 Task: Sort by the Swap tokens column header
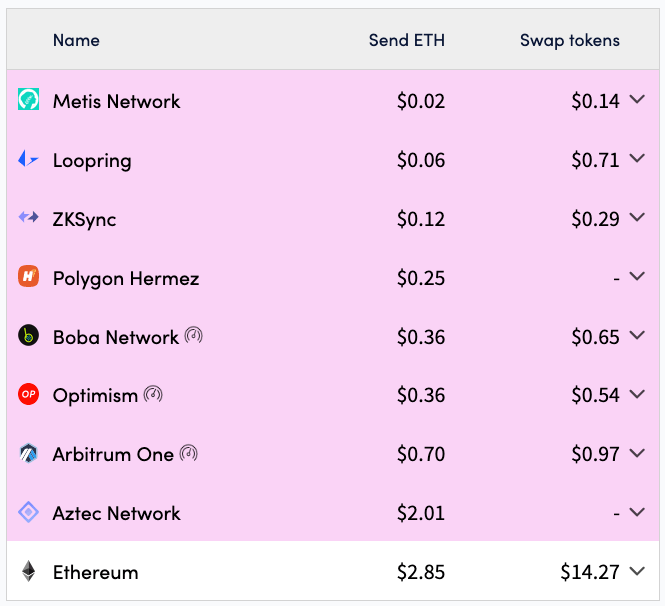[570, 40]
